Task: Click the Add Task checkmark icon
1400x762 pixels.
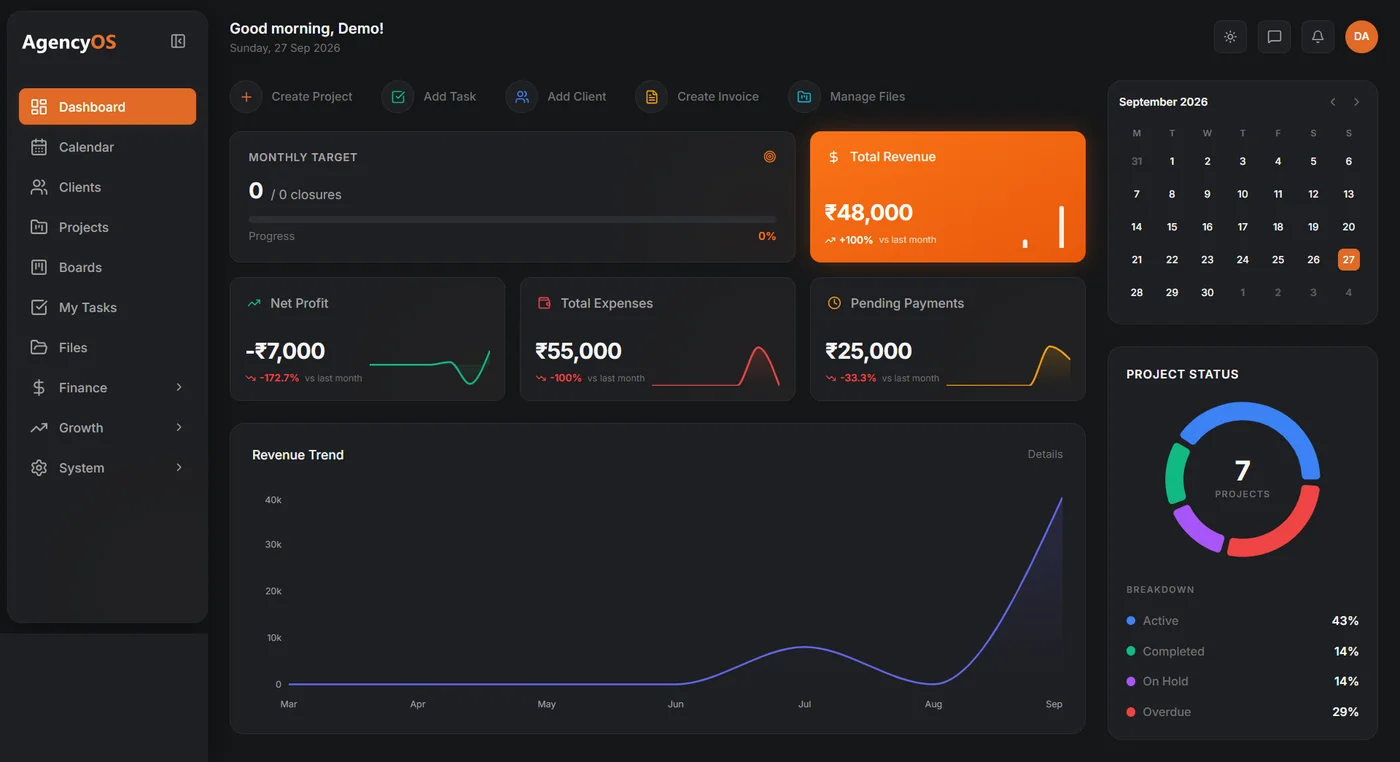Action: (398, 97)
